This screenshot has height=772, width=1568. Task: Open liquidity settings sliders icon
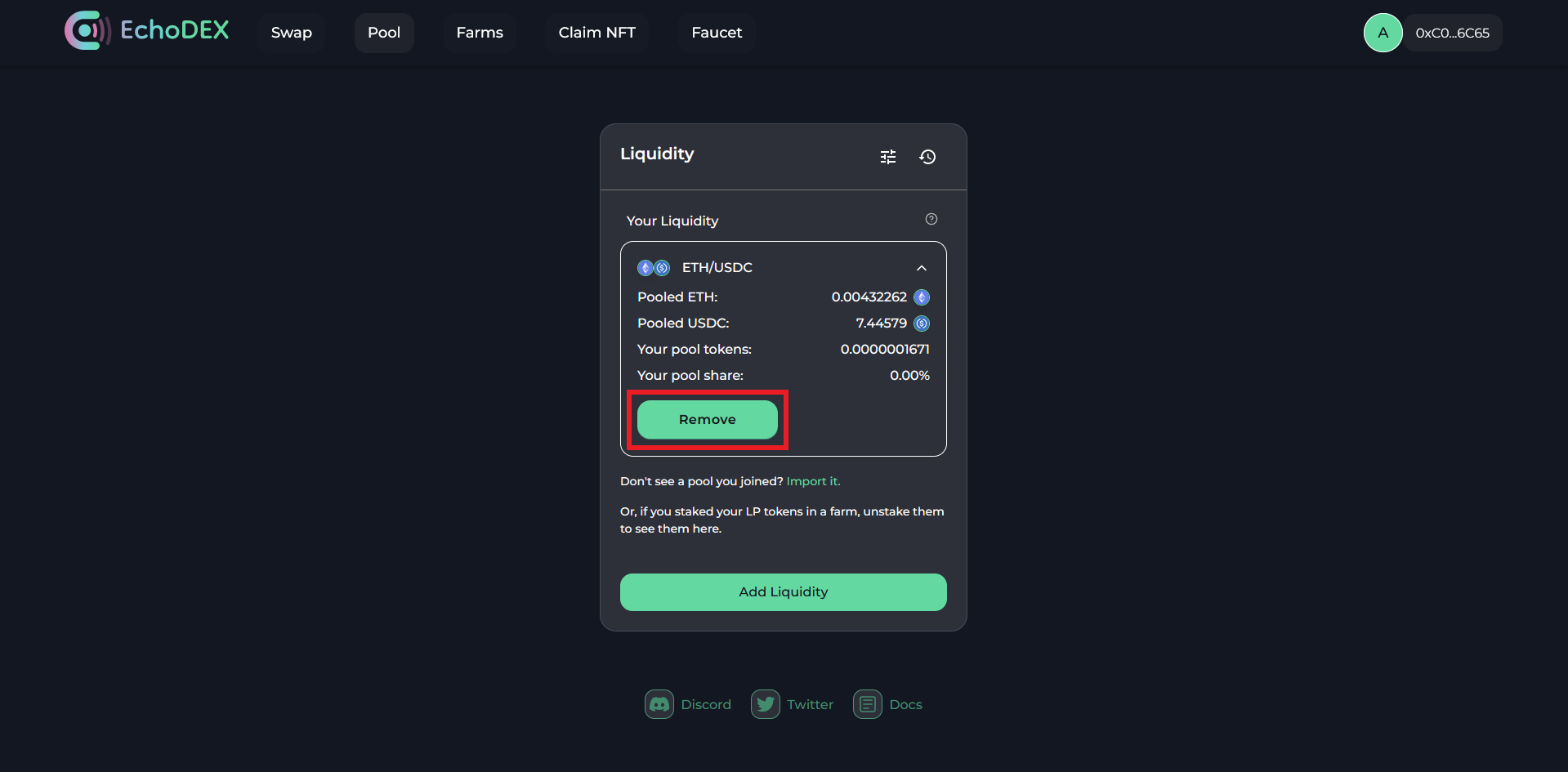pos(888,157)
